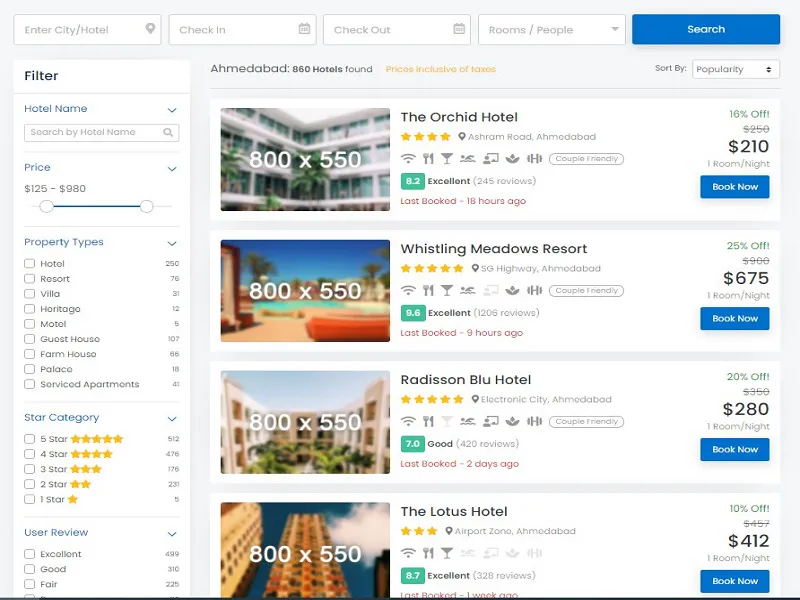This screenshot has width=800, height=600.
Task: Click the gym dumbbell icon for The Orchid Hotel
Action: [534, 159]
